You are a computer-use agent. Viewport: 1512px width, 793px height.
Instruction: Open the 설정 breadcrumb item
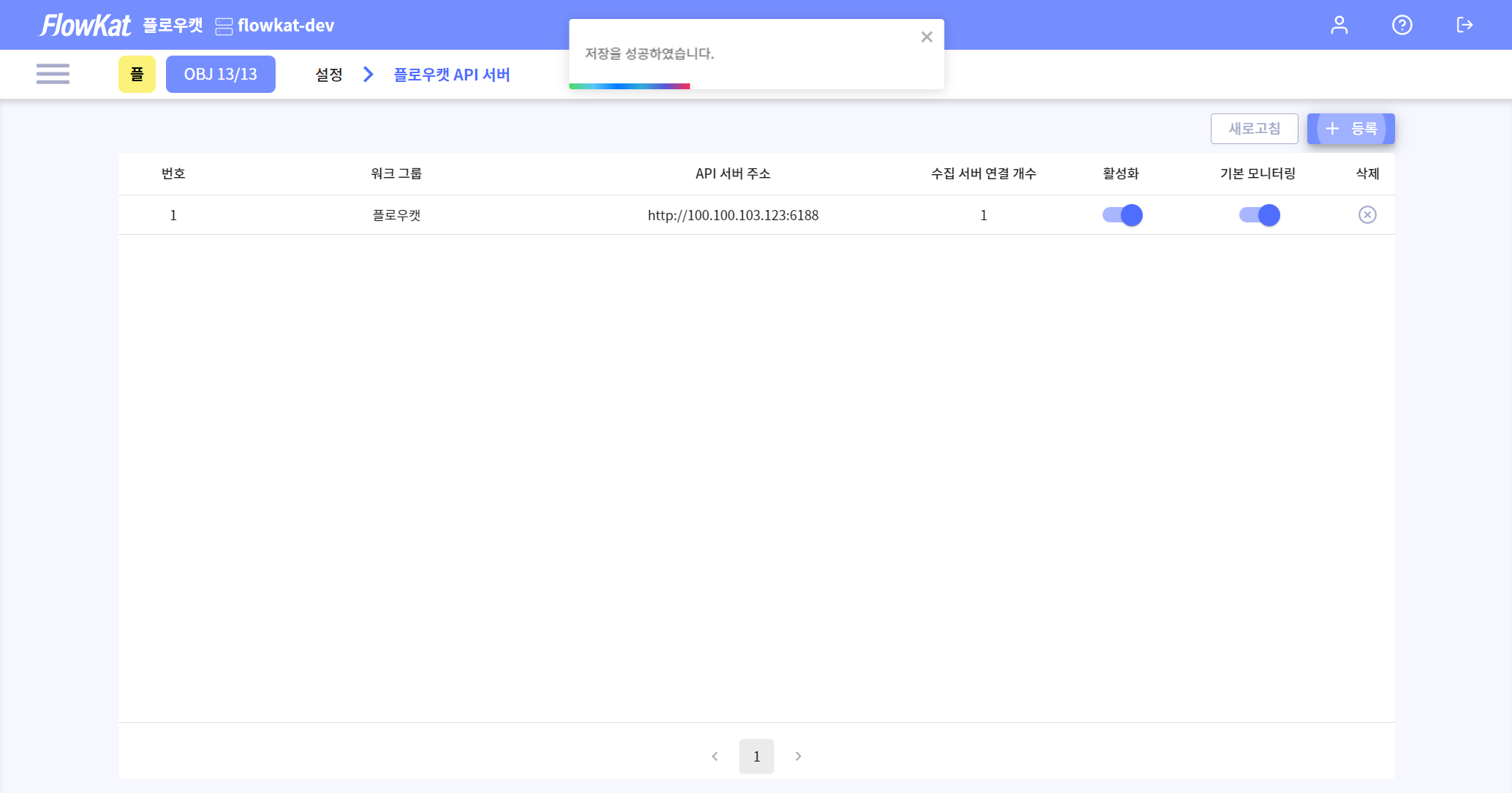coord(328,74)
